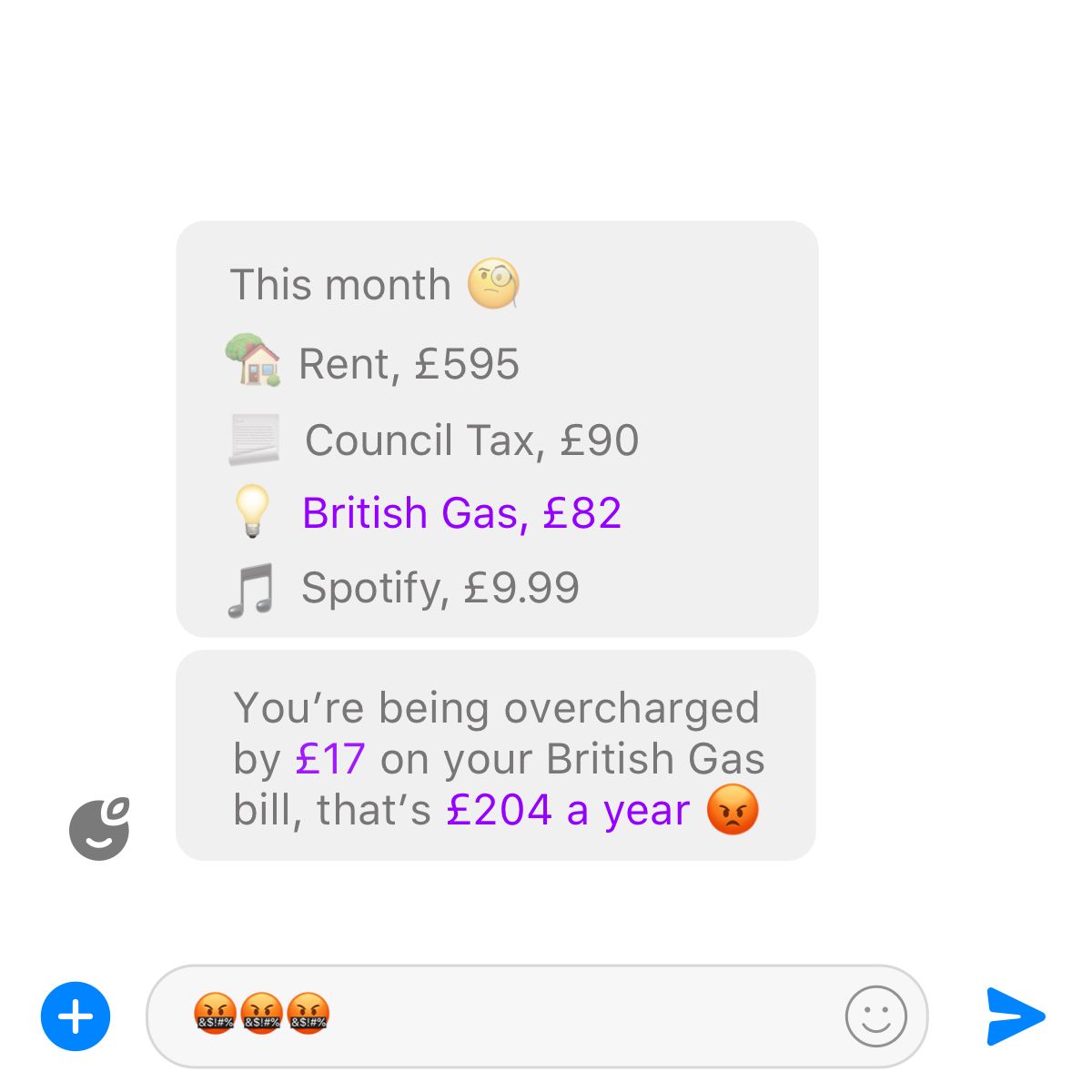Screen dimensions: 1092x1092
Task: Click the angry face emoji in message
Action: [733, 809]
